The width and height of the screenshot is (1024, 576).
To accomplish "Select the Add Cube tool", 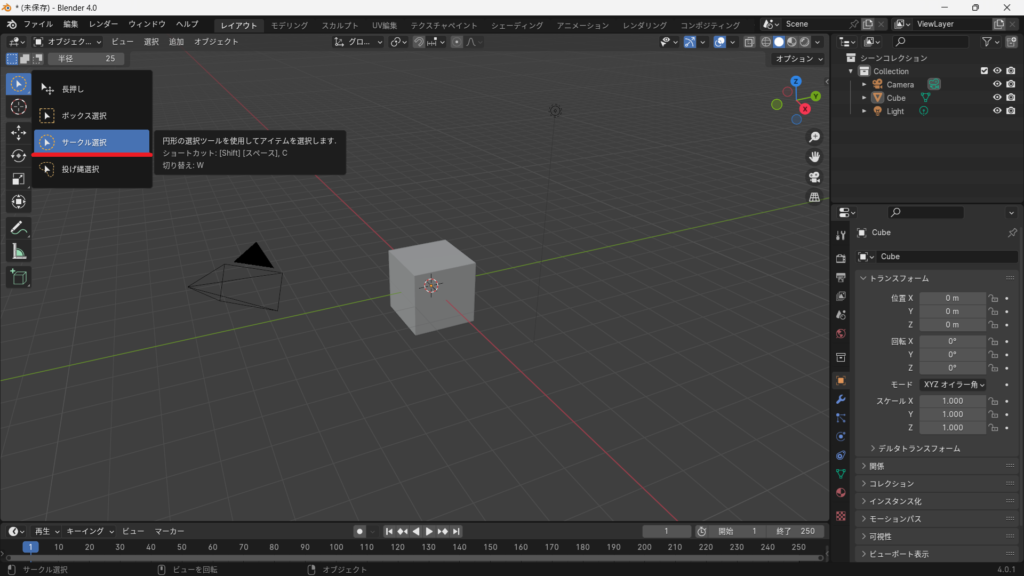I will point(18,277).
